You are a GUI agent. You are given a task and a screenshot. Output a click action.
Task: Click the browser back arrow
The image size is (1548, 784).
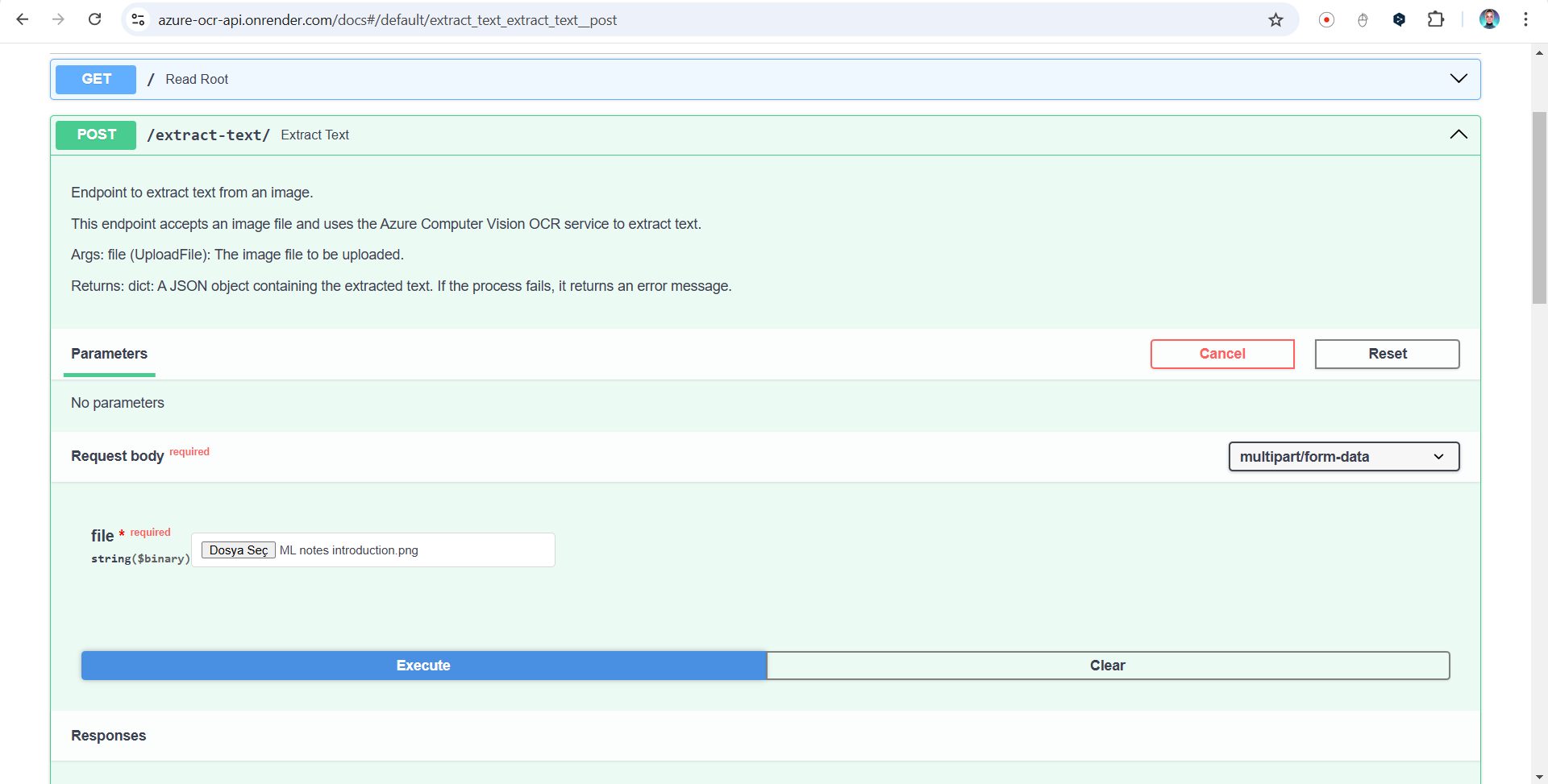coord(23,19)
